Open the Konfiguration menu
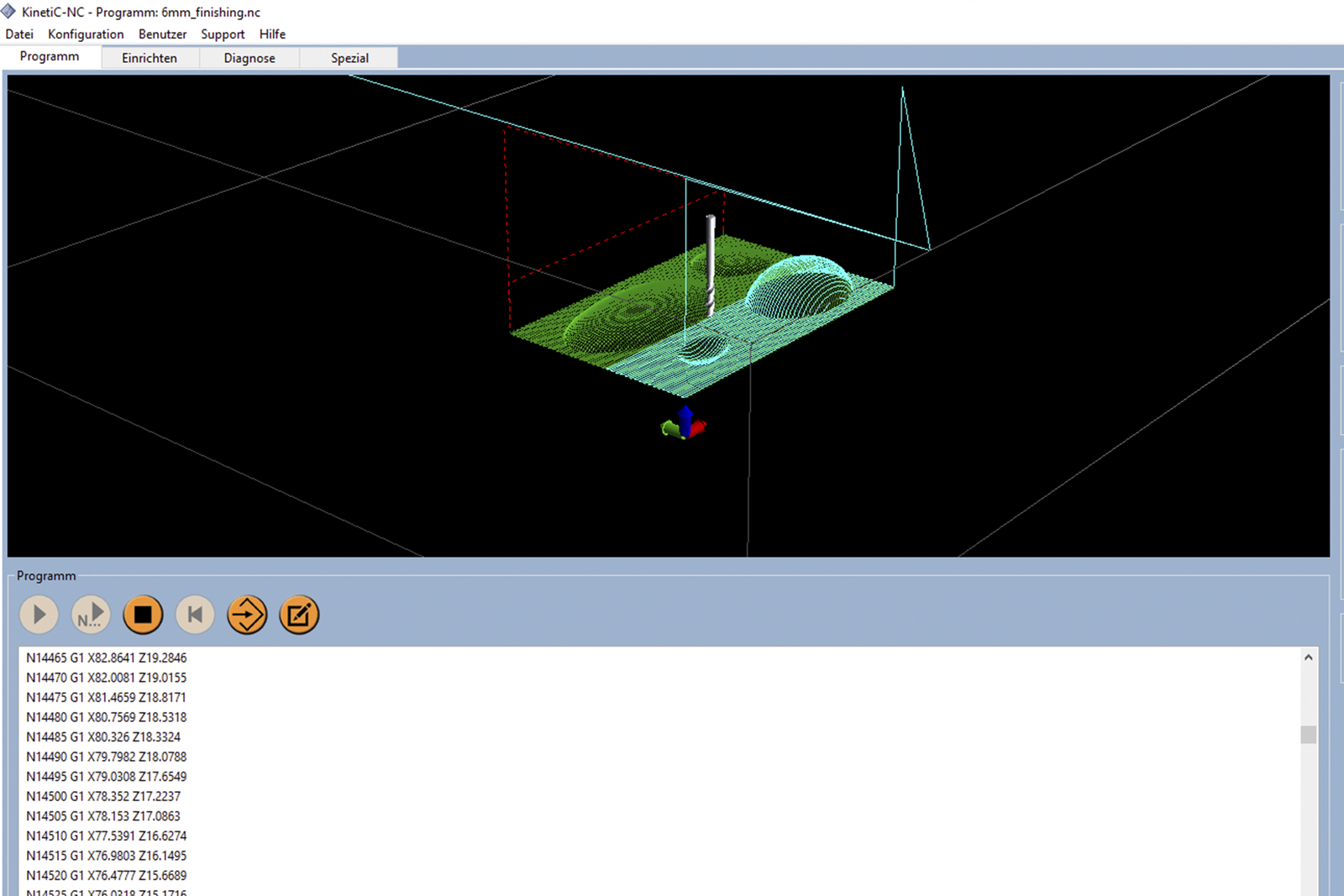Screen dimensions: 1344x896 (x=86, y=34)
